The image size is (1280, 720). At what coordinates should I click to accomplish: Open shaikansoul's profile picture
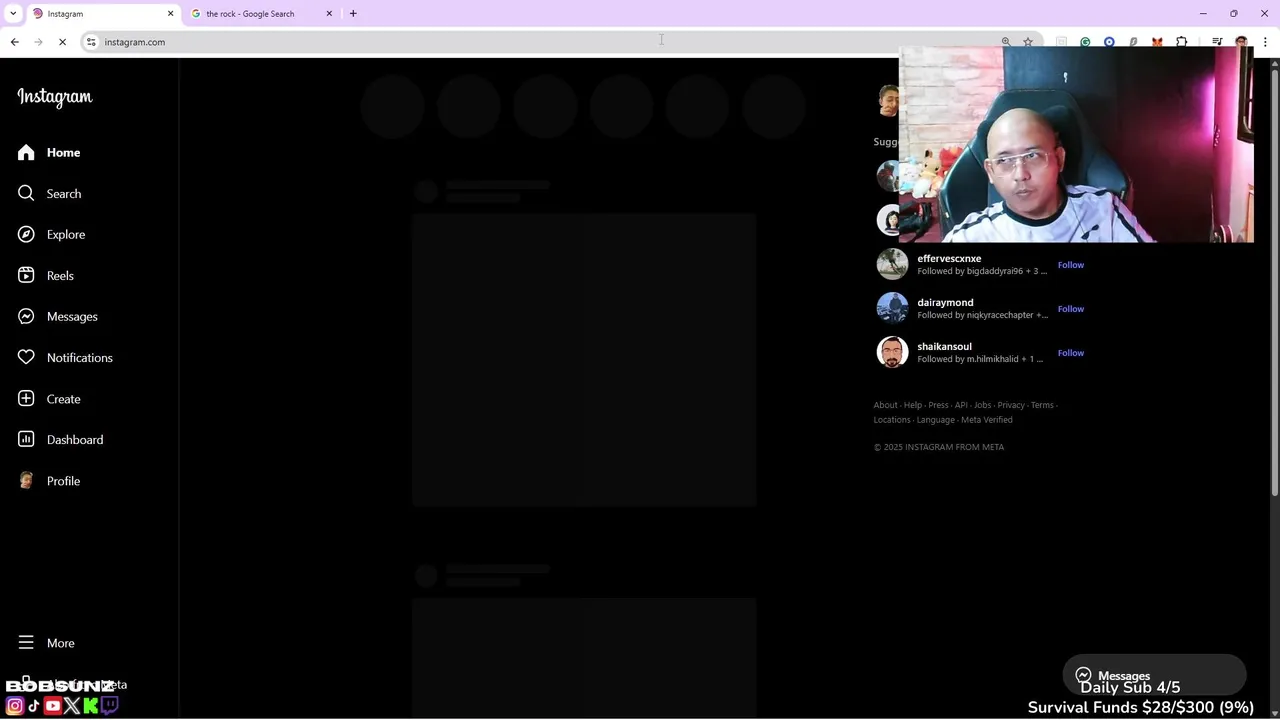coord(892,352)
